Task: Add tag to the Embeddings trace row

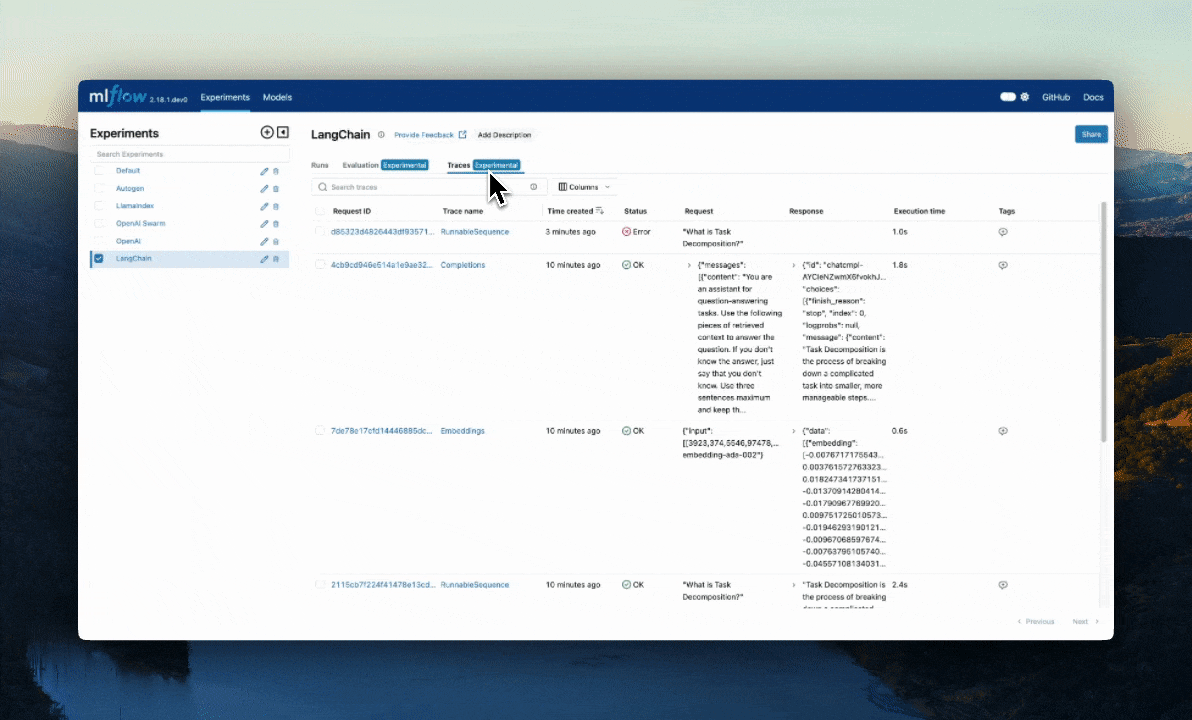Action: (x=1003, y=431)
